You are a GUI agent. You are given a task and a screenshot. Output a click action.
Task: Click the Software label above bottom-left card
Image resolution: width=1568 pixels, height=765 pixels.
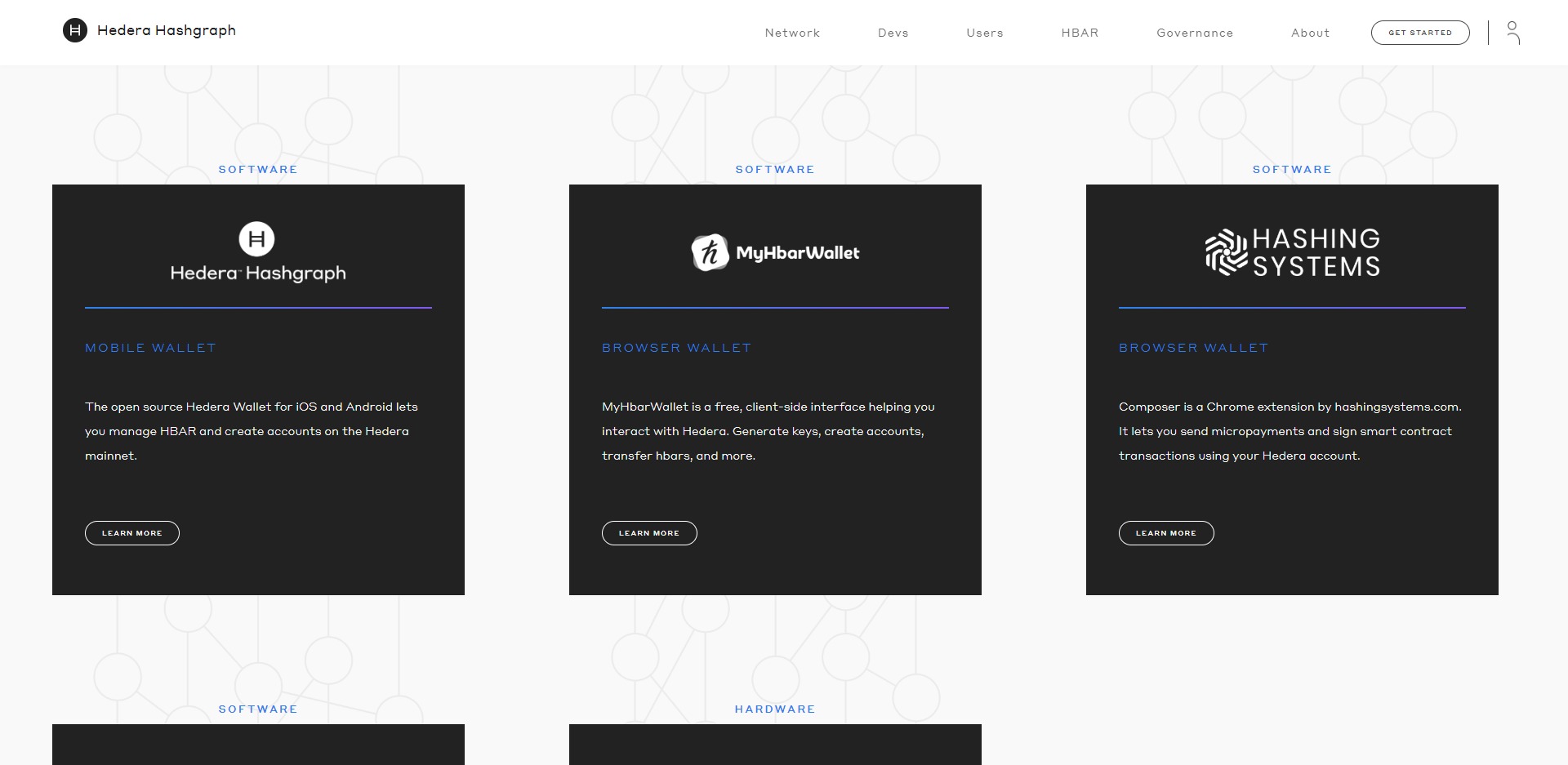258,709
